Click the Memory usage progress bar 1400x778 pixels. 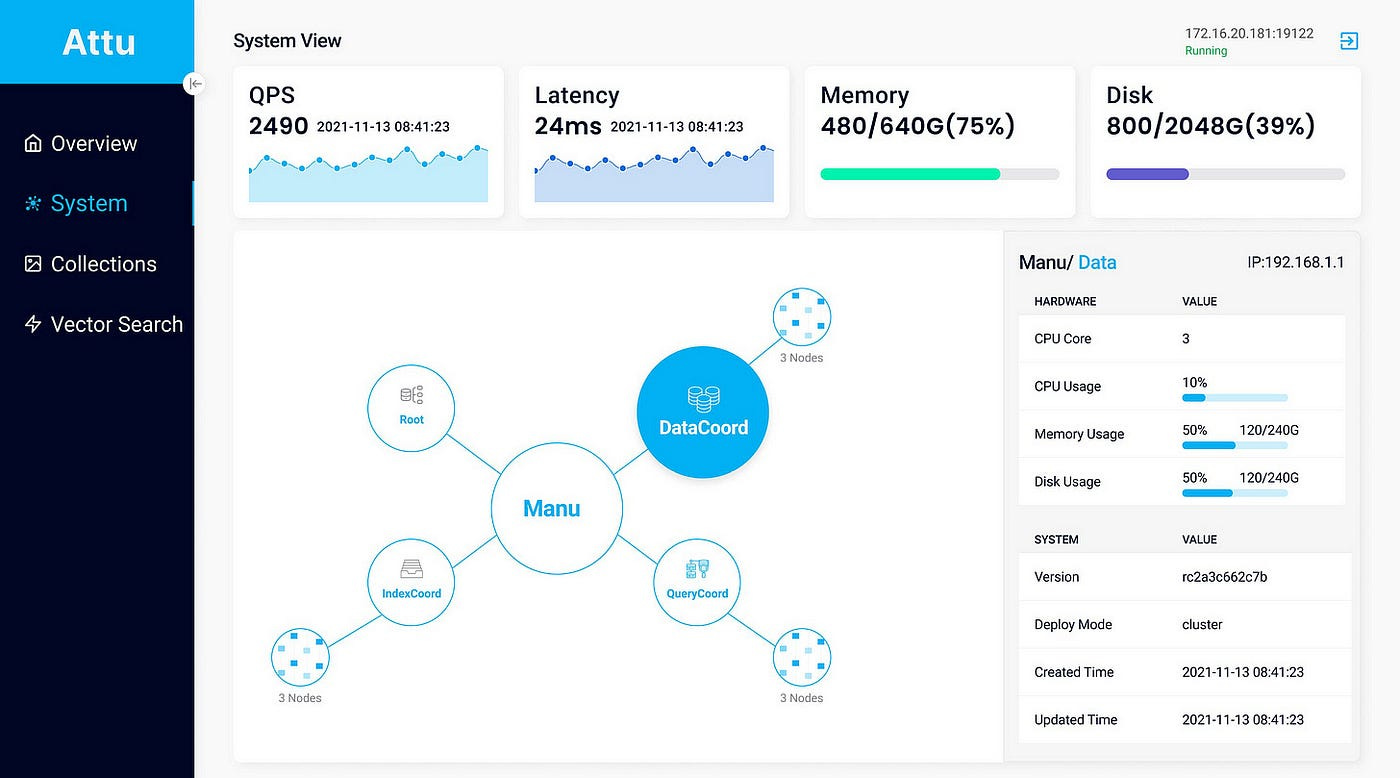click(x=938, y=173)
